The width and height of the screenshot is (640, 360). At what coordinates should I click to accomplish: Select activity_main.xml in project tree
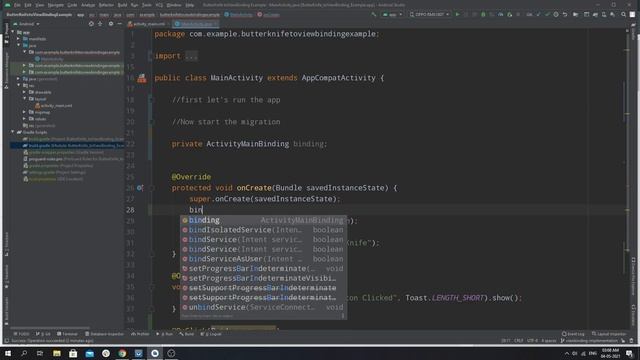tap(53, 105)
